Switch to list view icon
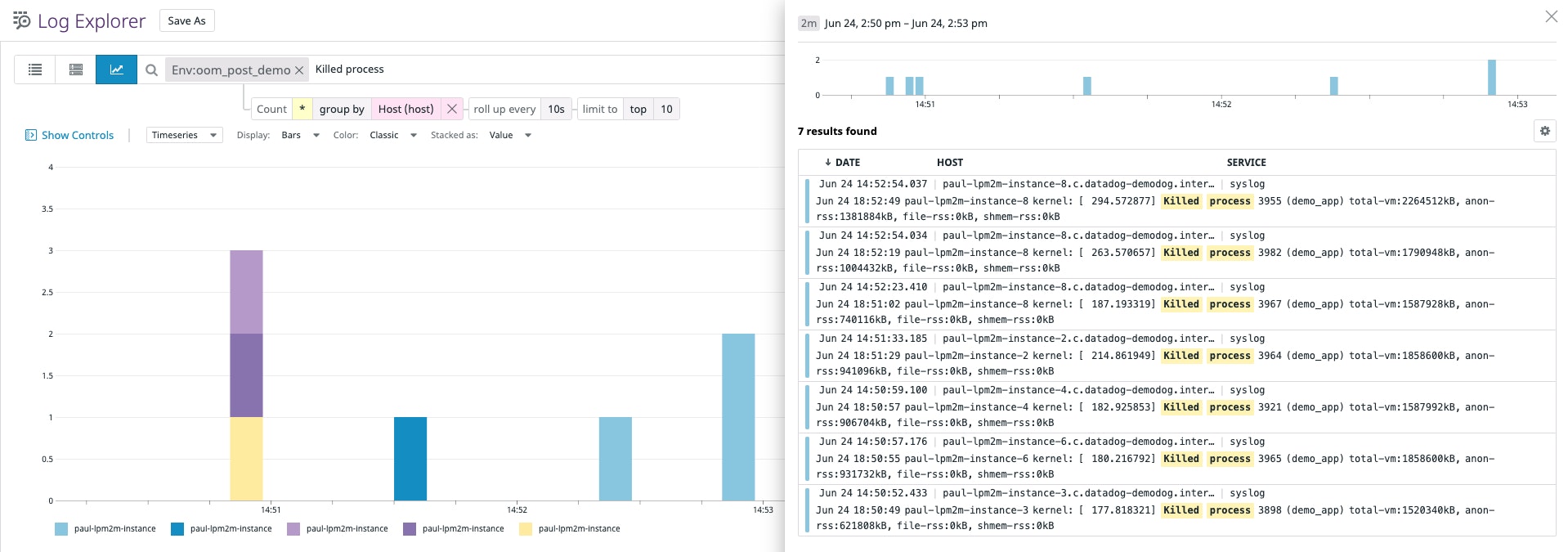Image resolution: width=1568 pixels, height=552 pixels. (x=35, y=70)
